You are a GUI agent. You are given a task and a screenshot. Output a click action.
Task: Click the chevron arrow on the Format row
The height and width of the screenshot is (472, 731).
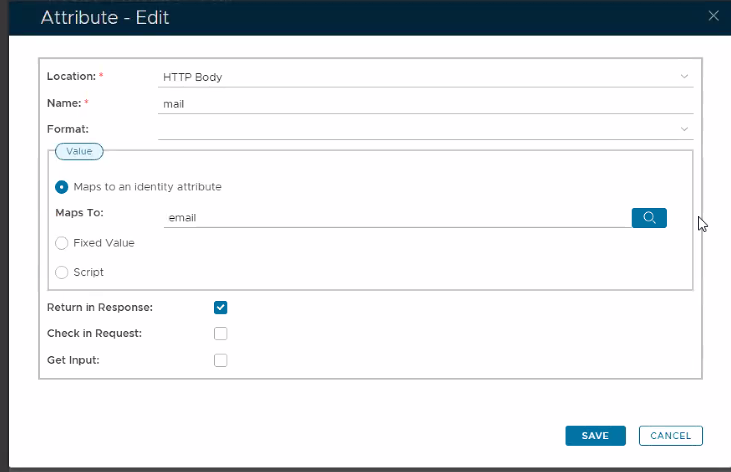(685, 129)
